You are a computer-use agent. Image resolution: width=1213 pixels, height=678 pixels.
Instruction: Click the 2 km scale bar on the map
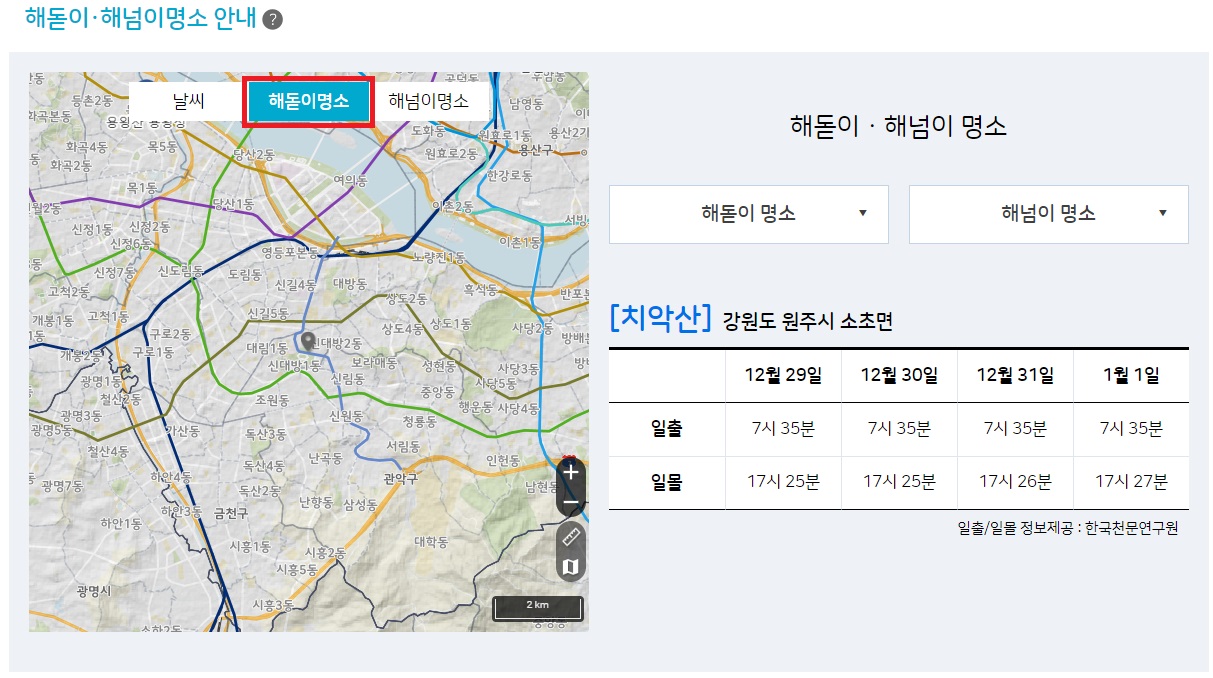[x=539, y=607]
